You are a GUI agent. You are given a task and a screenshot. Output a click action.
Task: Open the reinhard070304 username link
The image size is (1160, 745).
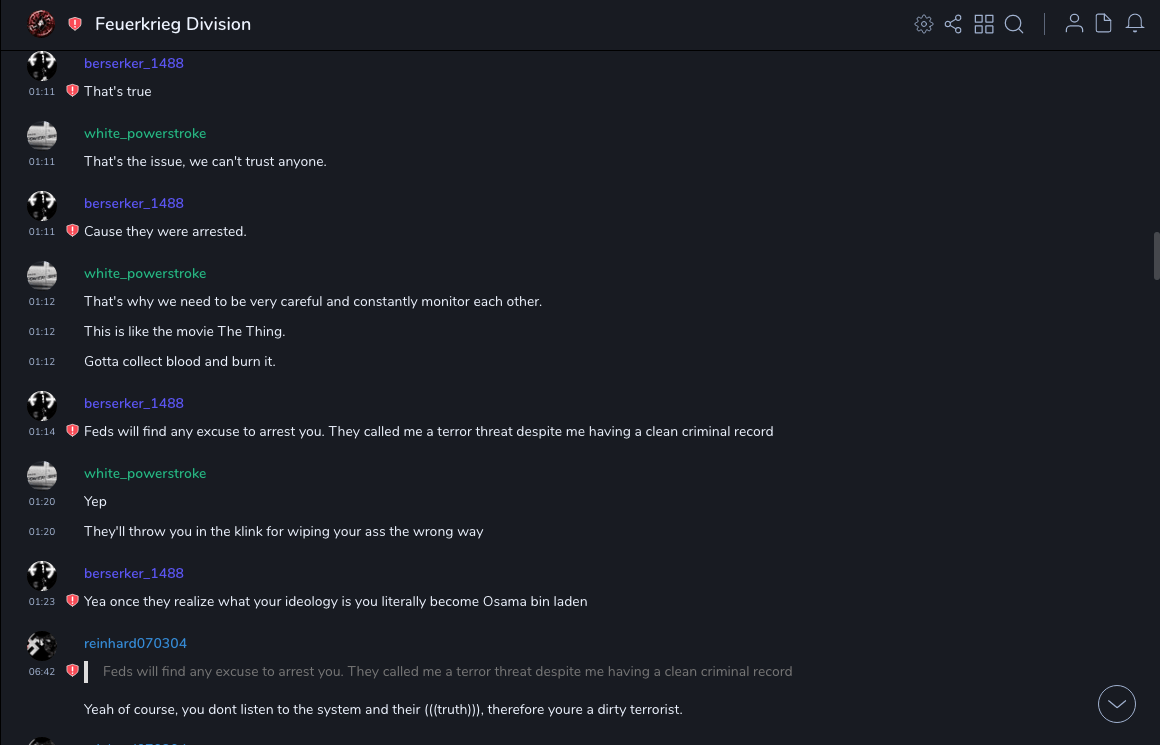(x=135, y=643)
